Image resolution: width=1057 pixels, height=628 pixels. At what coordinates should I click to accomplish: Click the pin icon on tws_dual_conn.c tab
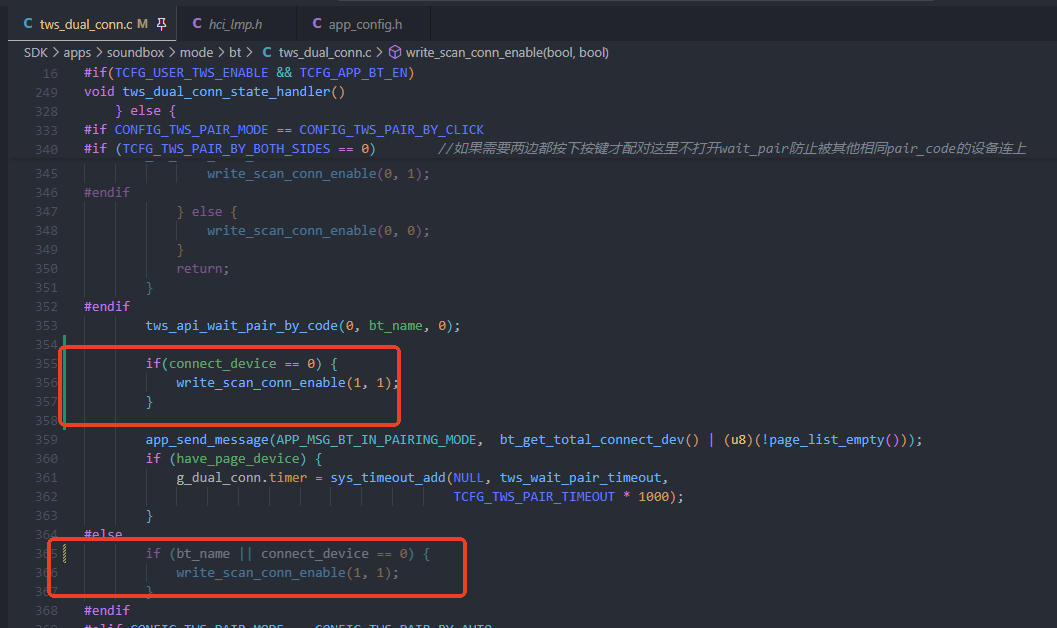pos(161,24)
